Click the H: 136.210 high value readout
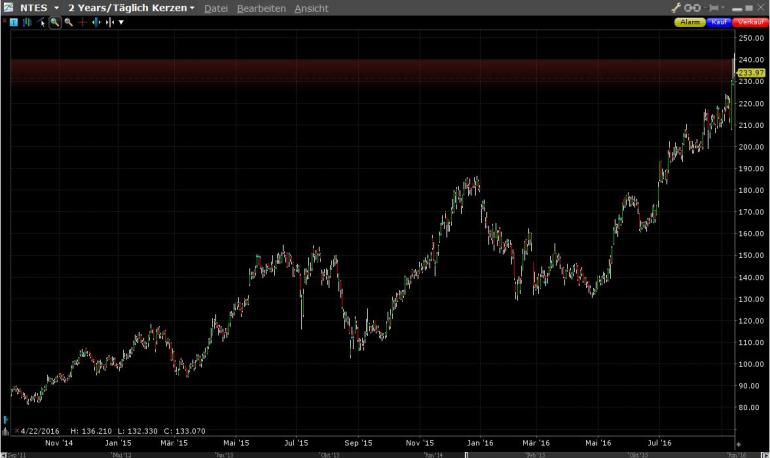Screen dimensions: 770x458 (x=91, y=431)
